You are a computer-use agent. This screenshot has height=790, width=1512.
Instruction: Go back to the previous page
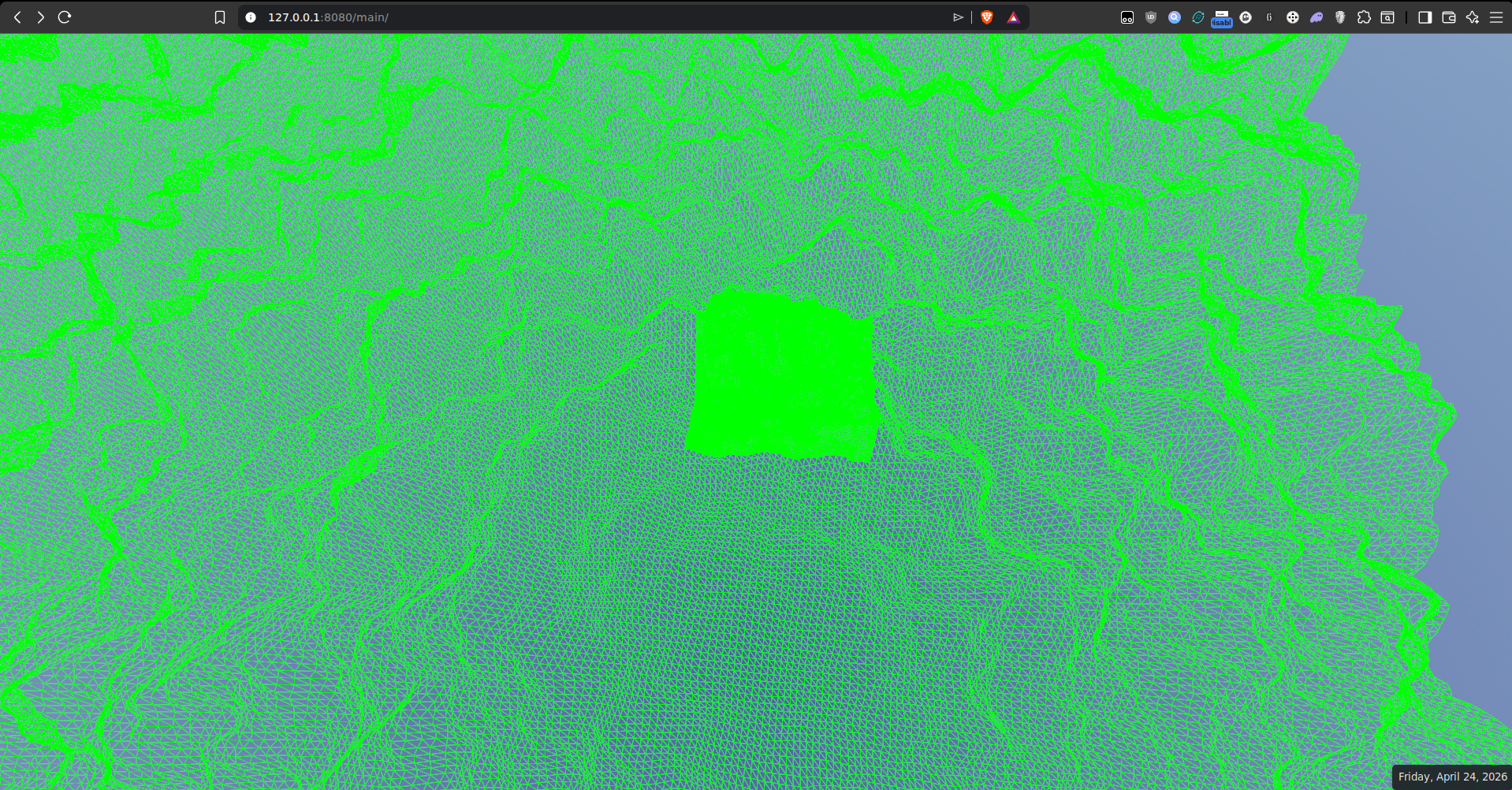pyautogui.click(x=17, y=17)
